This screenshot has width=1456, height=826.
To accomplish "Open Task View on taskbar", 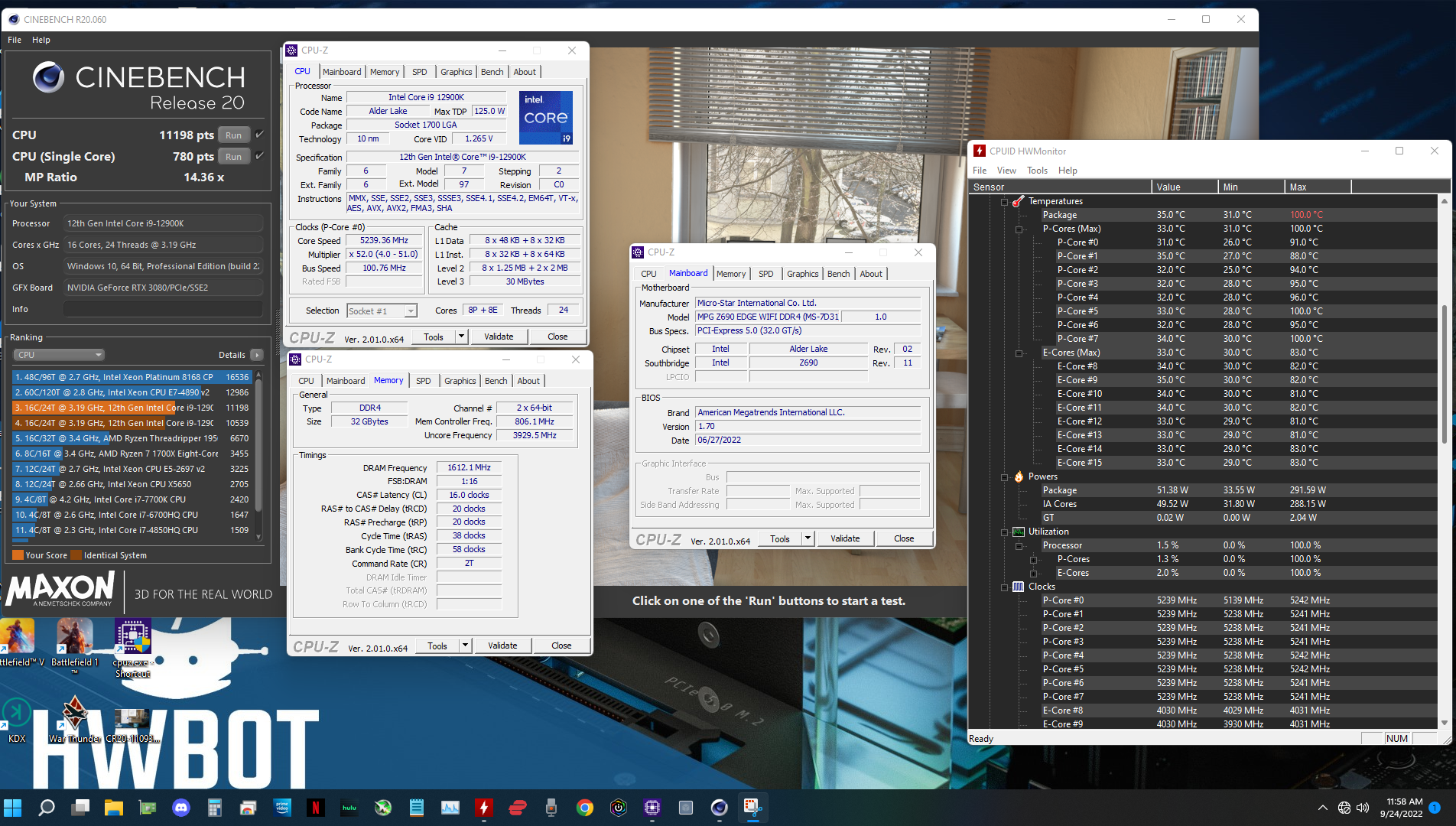I will coord(80,808).
